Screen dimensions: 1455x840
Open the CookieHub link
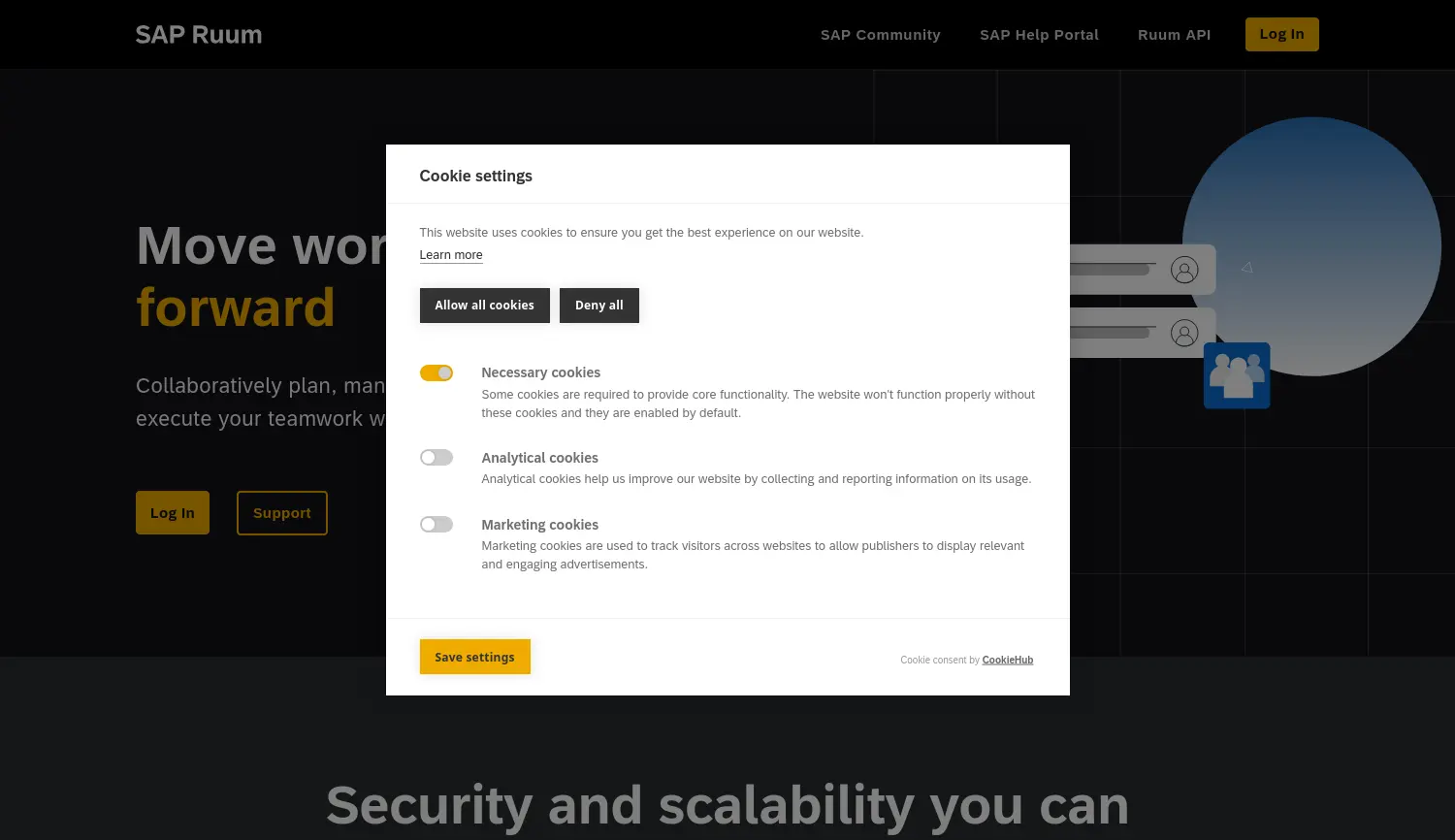(1007, 660)
